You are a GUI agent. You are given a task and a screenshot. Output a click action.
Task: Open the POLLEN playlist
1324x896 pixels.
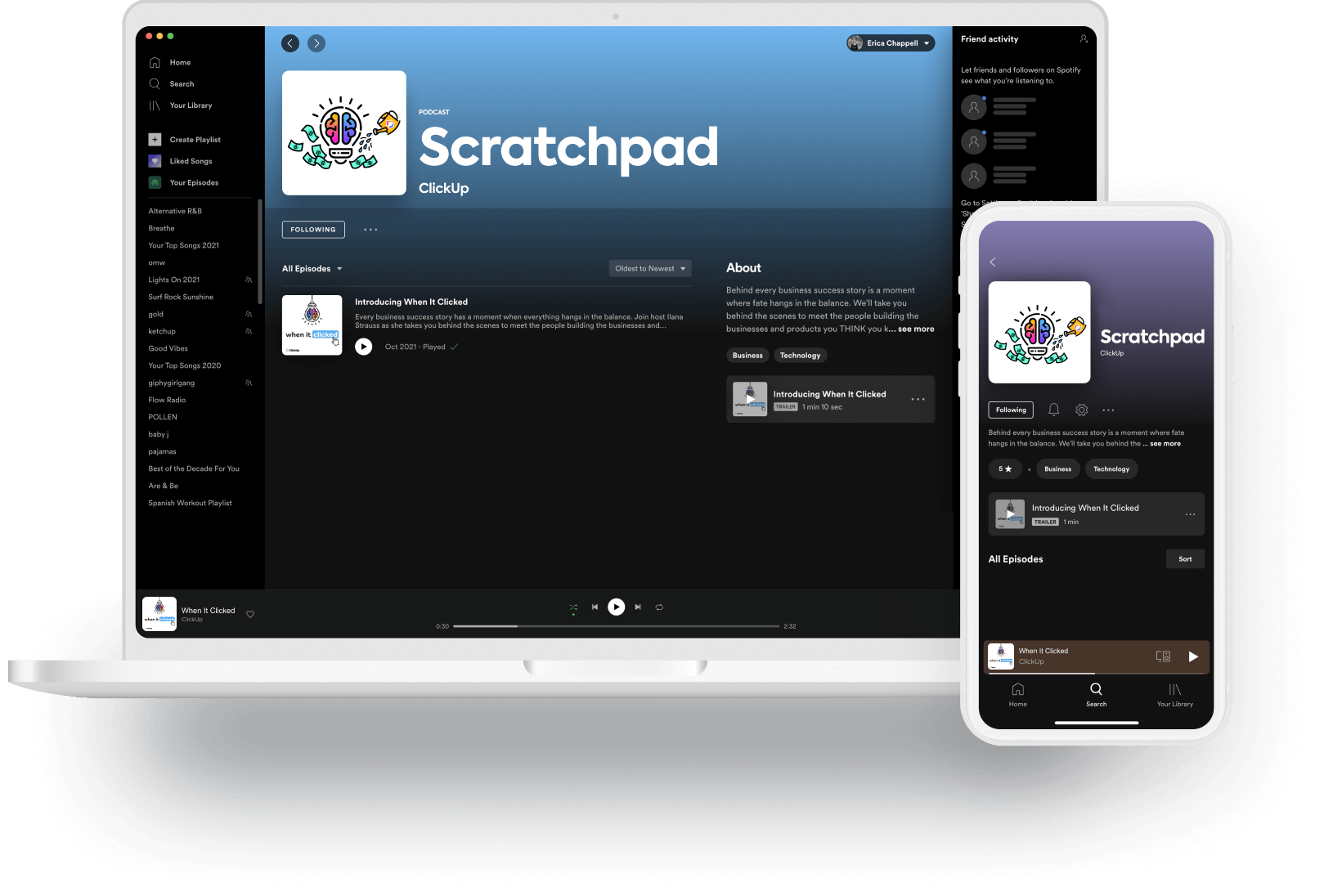click(x=162, y=417)
